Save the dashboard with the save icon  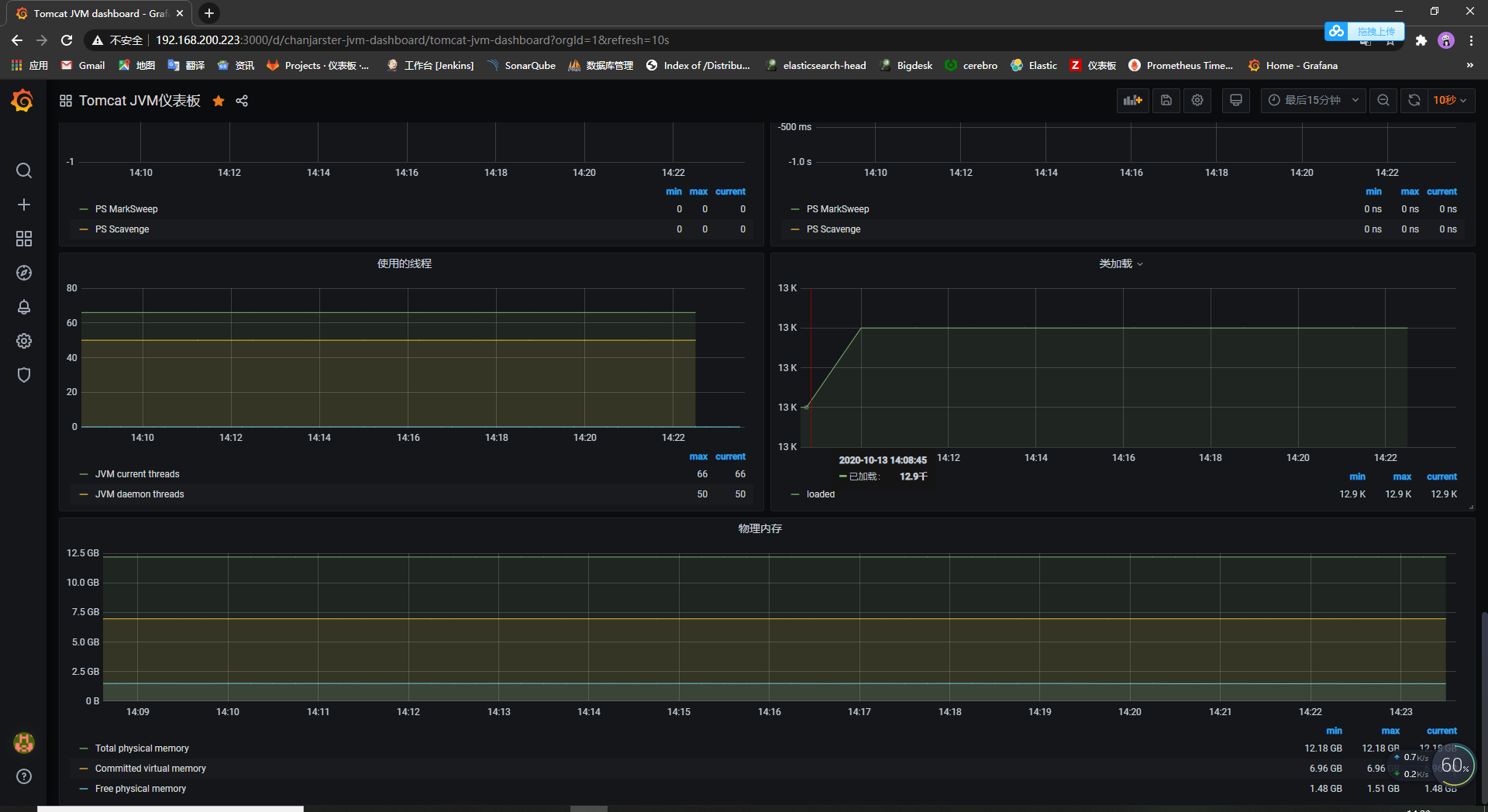click(1166, 101)
